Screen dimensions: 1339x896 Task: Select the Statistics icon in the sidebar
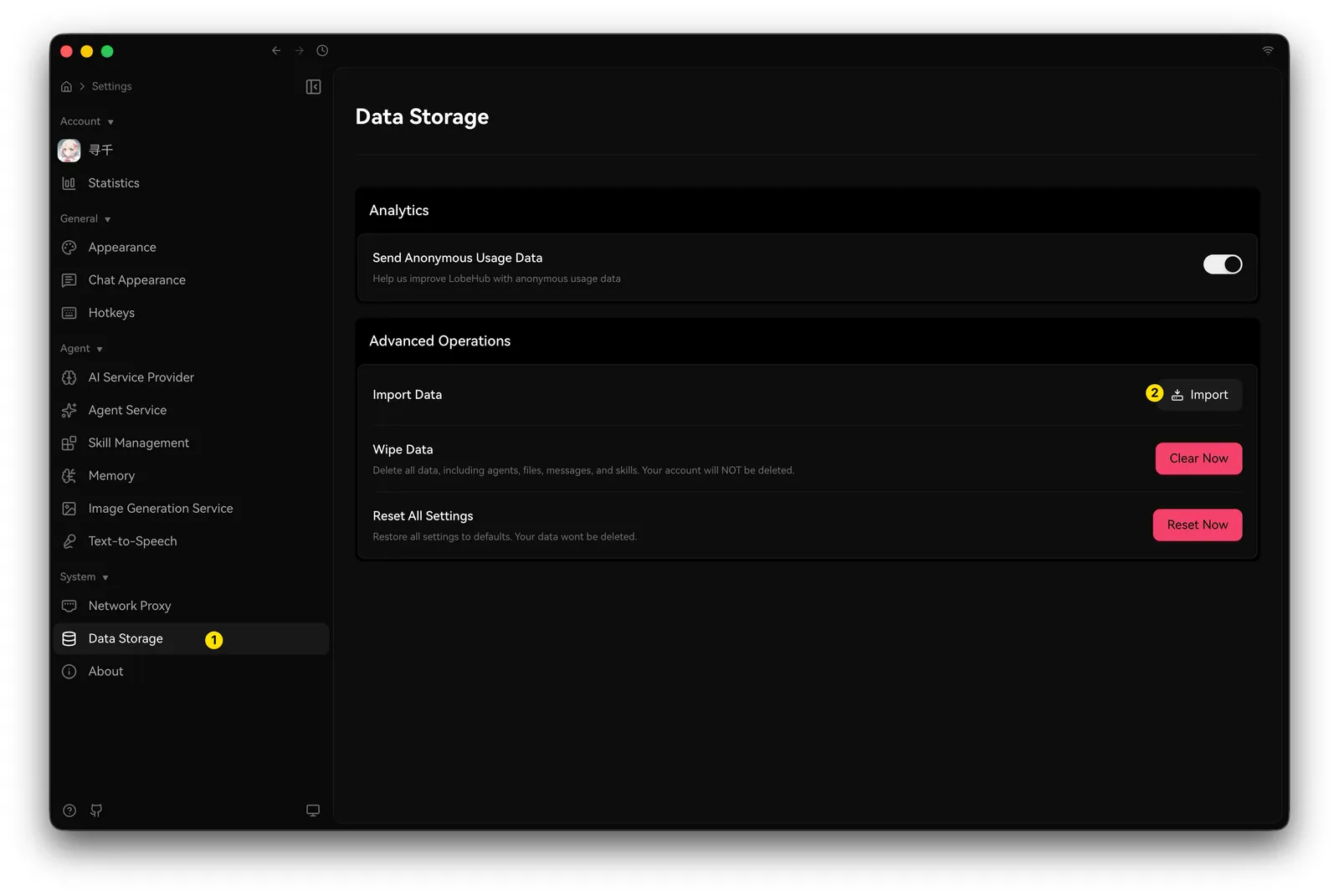(x=69, y=183)
